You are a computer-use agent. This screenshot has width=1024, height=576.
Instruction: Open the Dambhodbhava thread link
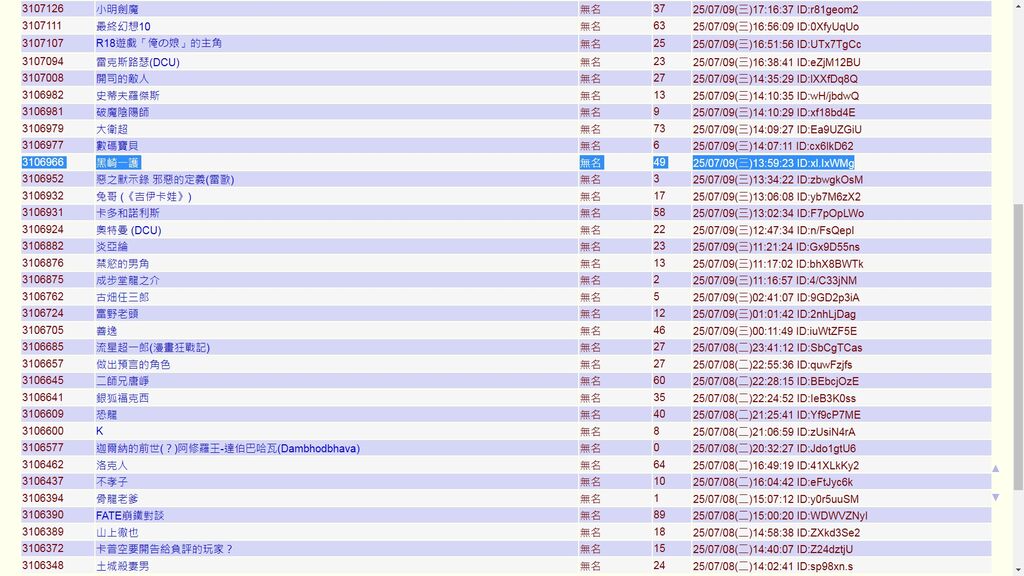[227, 448]
